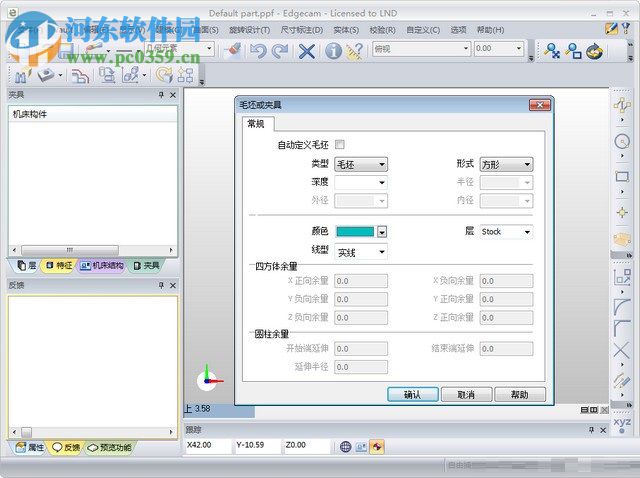Click the transform copy tool icon

(x=622, y=277)
